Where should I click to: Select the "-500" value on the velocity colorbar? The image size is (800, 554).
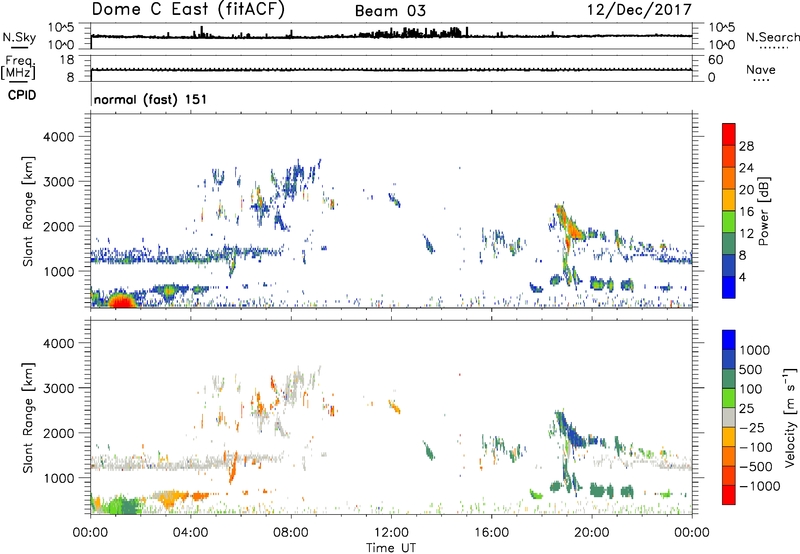coord(755,467)
